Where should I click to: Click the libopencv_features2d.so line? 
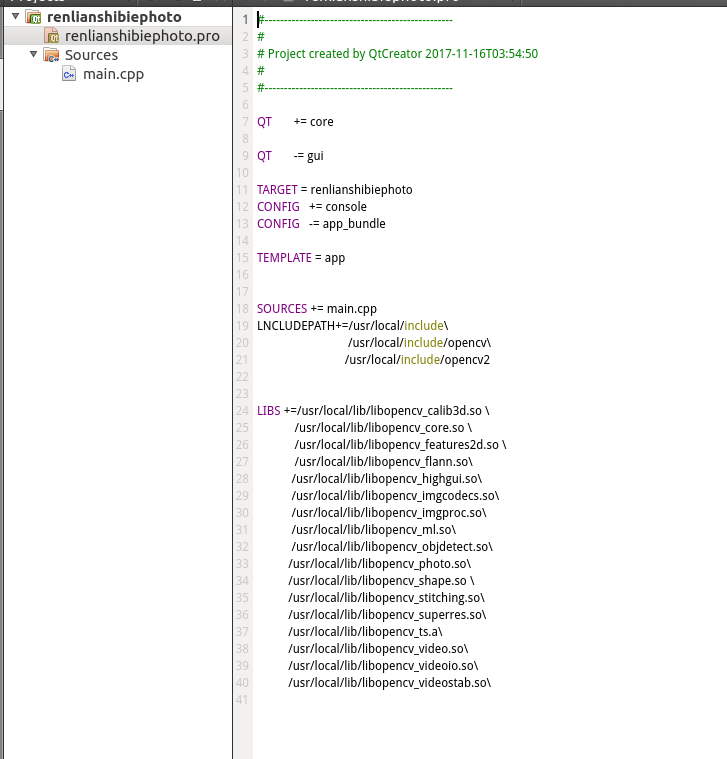click(x=400, y=445)
